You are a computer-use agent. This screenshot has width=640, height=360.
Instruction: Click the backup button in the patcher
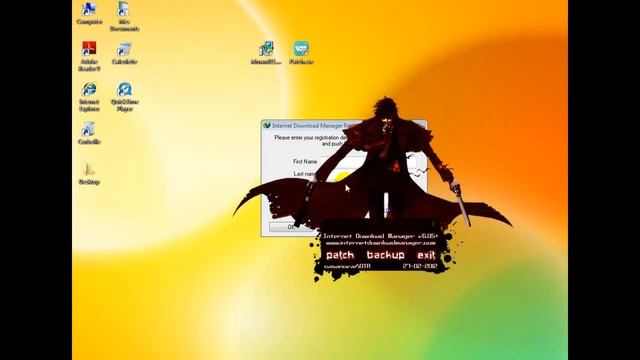click(x=385, y=256)
